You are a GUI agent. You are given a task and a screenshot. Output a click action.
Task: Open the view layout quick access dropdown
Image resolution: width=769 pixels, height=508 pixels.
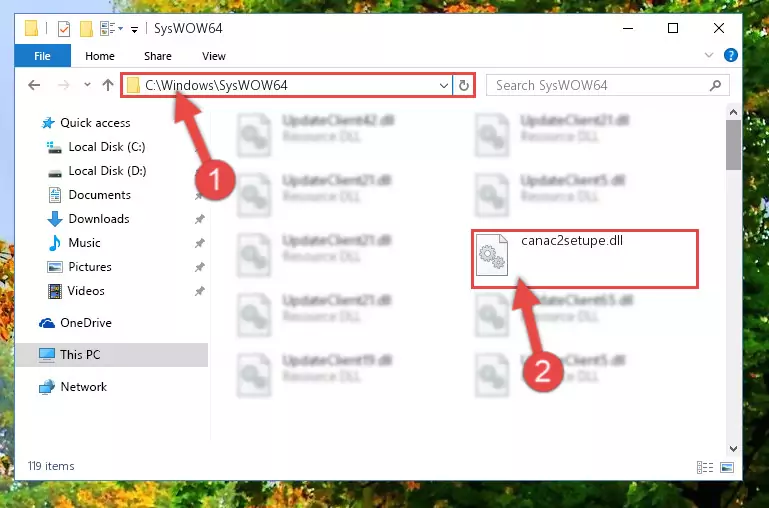[111, 29]
